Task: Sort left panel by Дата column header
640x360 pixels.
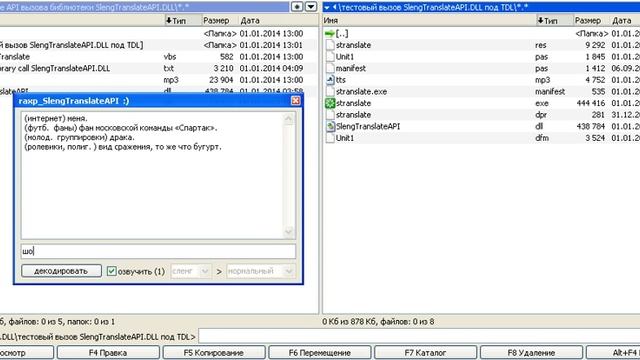Action: 278,20
